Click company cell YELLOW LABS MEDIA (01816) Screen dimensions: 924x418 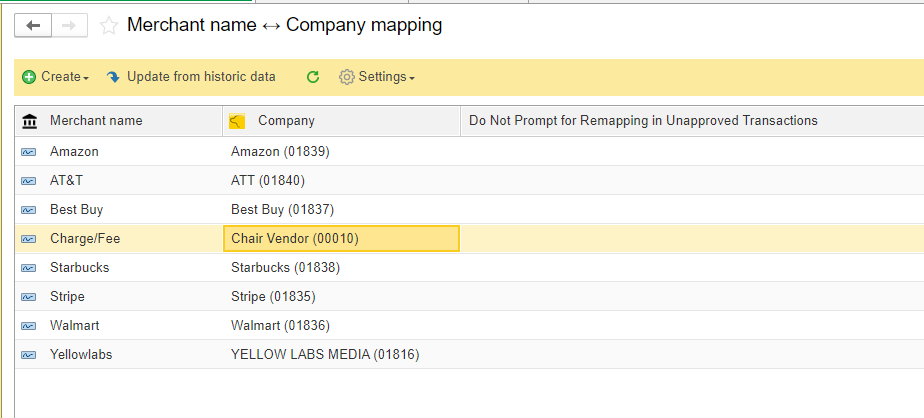click(341, 354)
